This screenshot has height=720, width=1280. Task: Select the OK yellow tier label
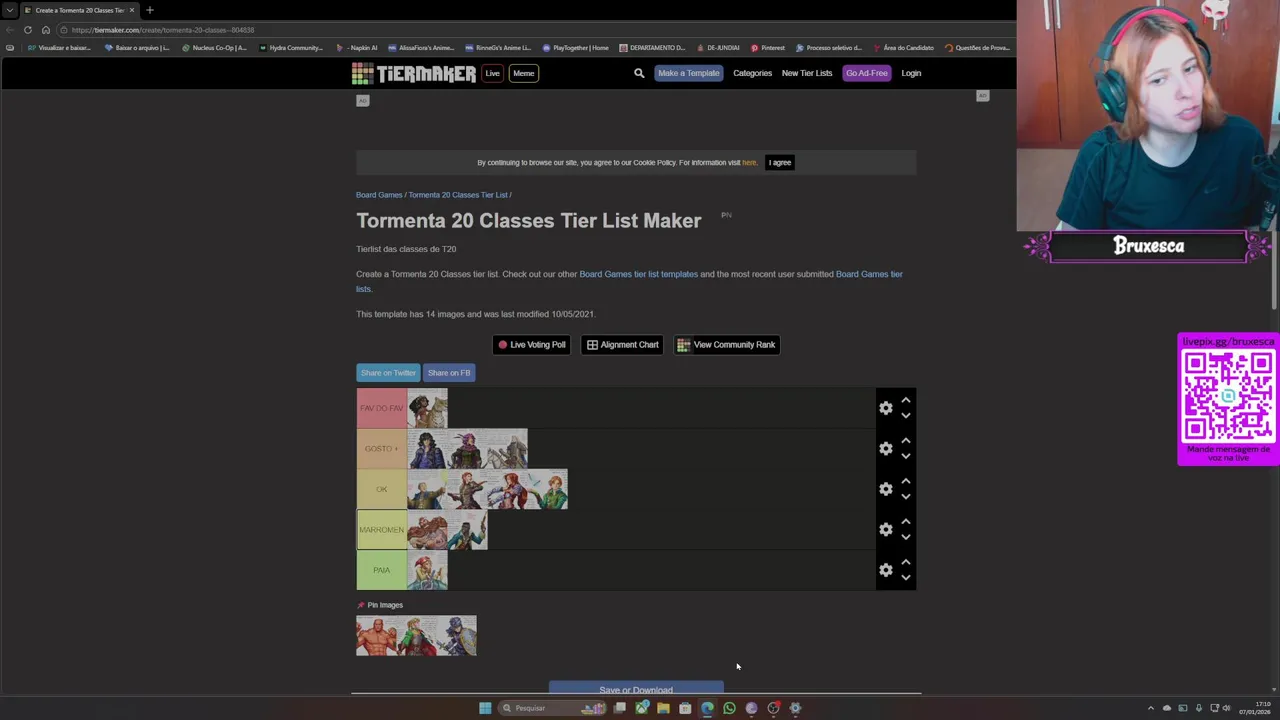(381, 489)
